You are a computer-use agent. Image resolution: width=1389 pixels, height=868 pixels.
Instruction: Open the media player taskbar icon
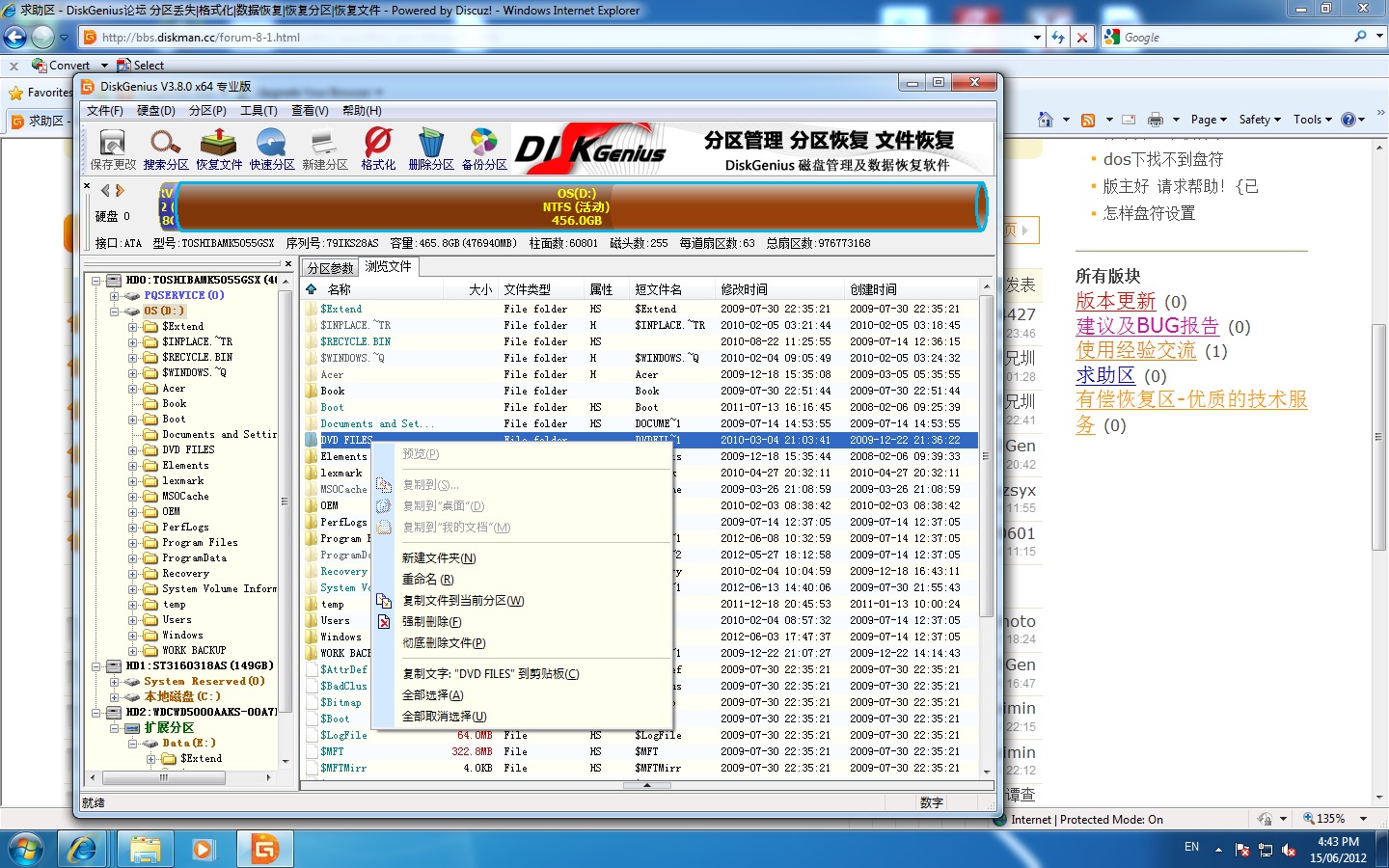pyautogui.click(x=203, y=849)
